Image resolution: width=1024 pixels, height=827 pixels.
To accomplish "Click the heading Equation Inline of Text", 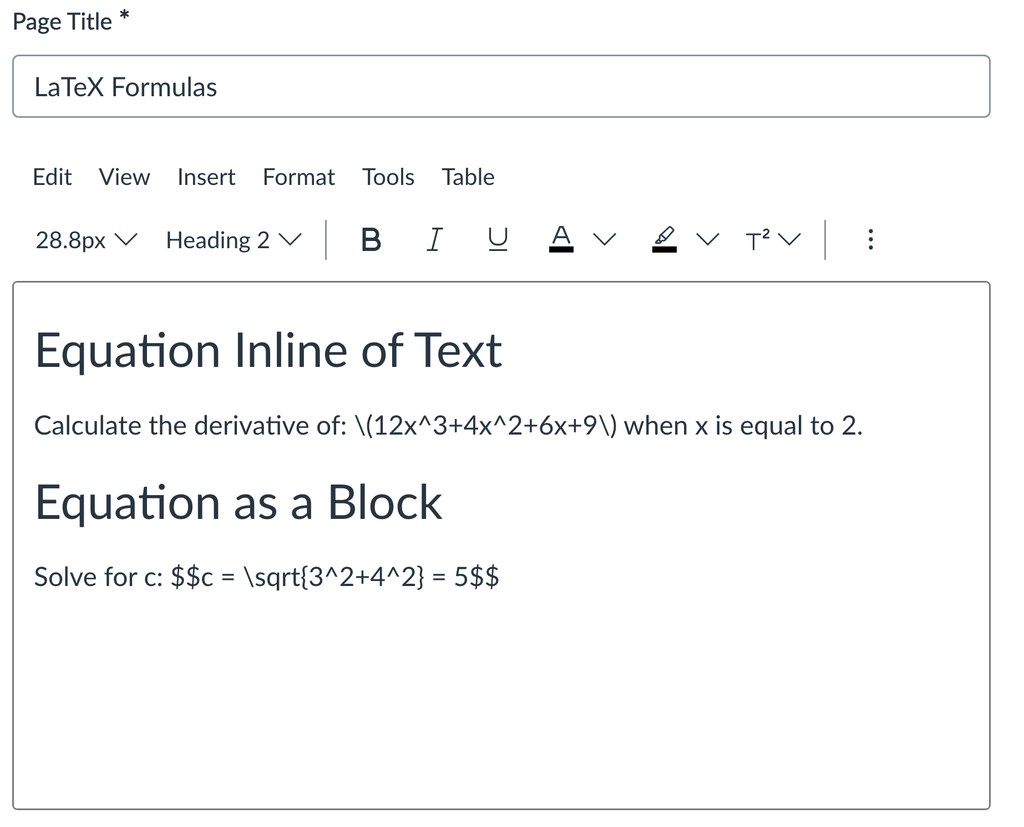I will [268, 351].
